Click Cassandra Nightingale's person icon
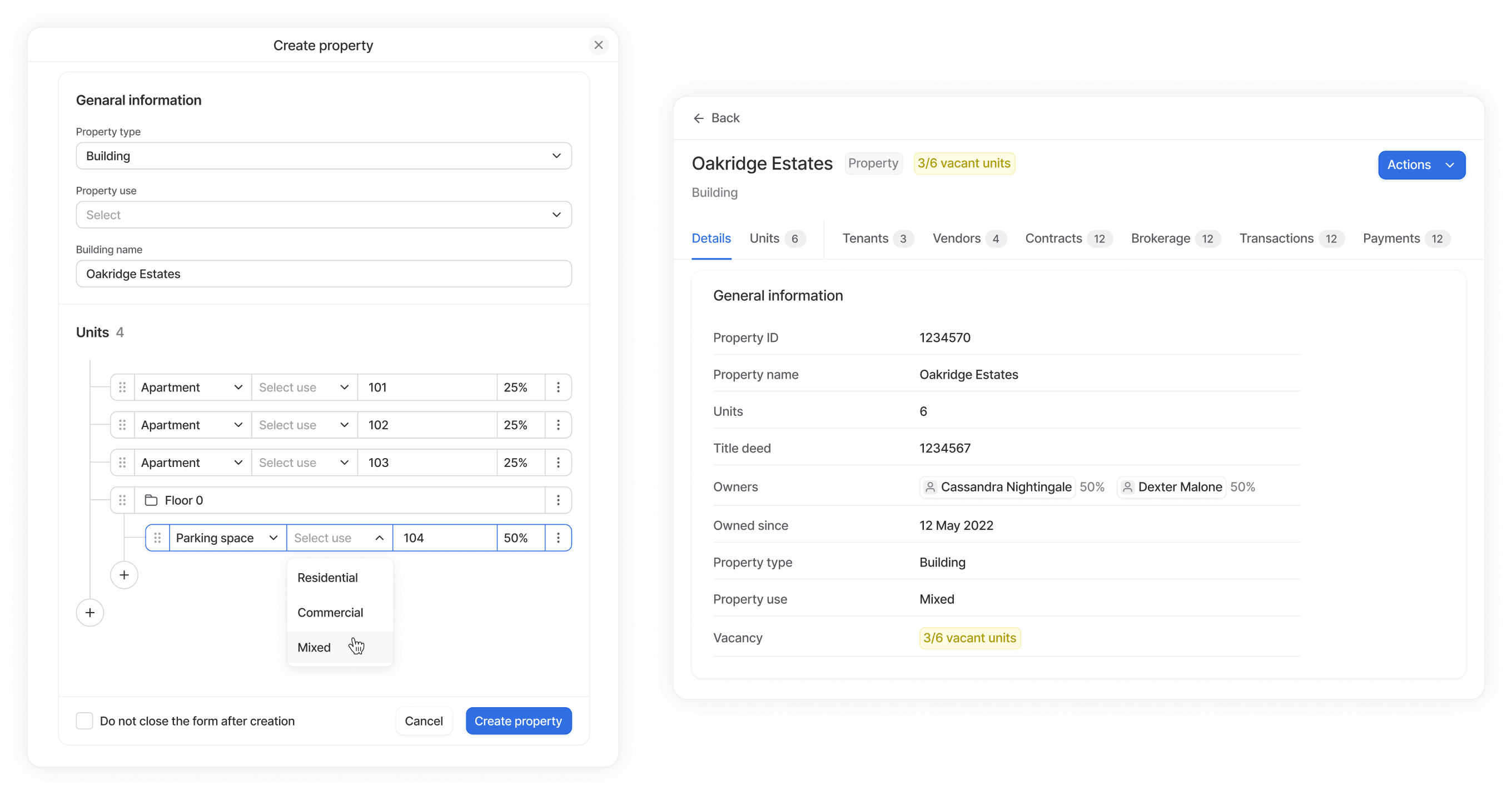The height and width of the screenshot is (795, 1512). [930, 488]
